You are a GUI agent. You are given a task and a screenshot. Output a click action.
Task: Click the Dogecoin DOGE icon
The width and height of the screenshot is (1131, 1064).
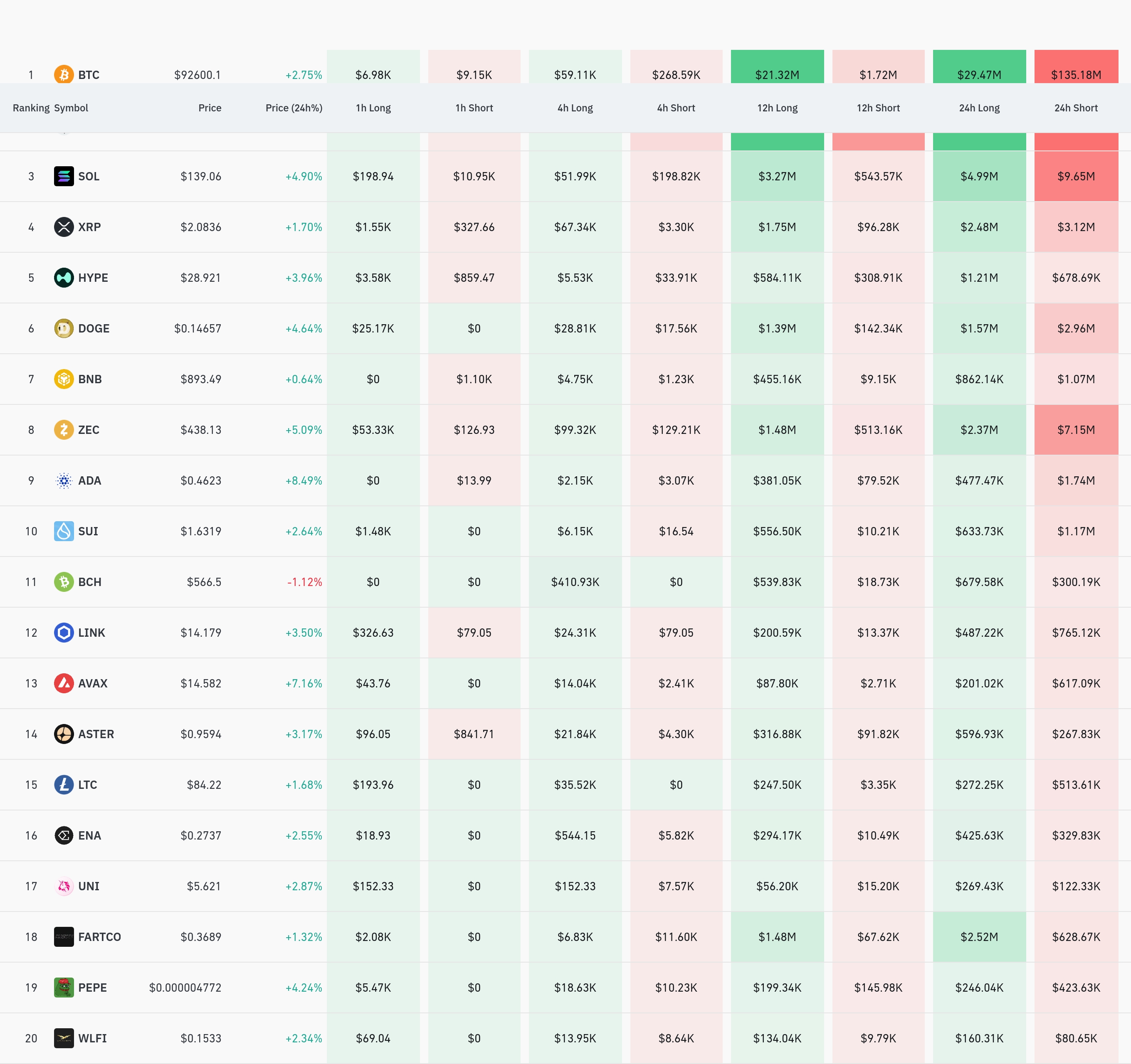point(64,328)
